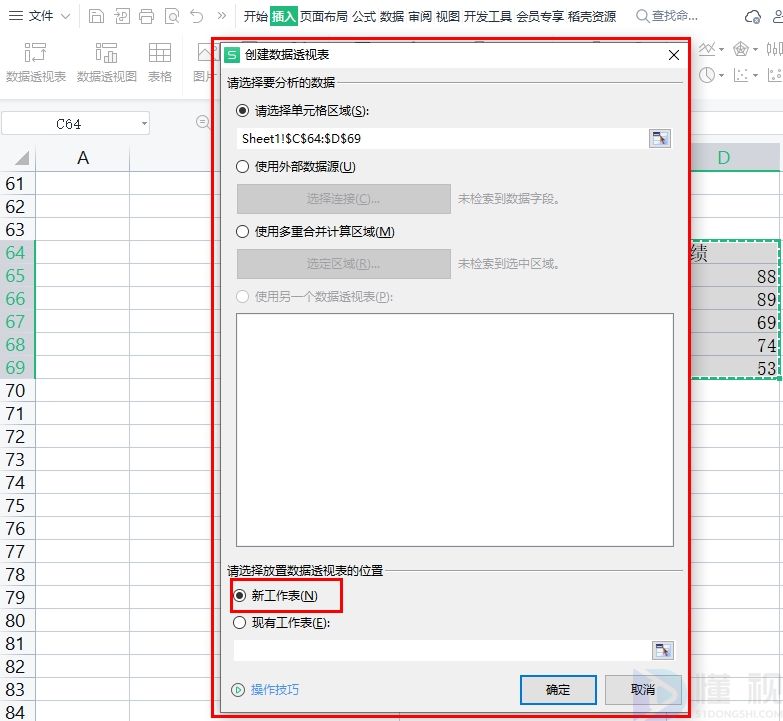
Task: Open the 文件 menu
Action: point(40,16)
